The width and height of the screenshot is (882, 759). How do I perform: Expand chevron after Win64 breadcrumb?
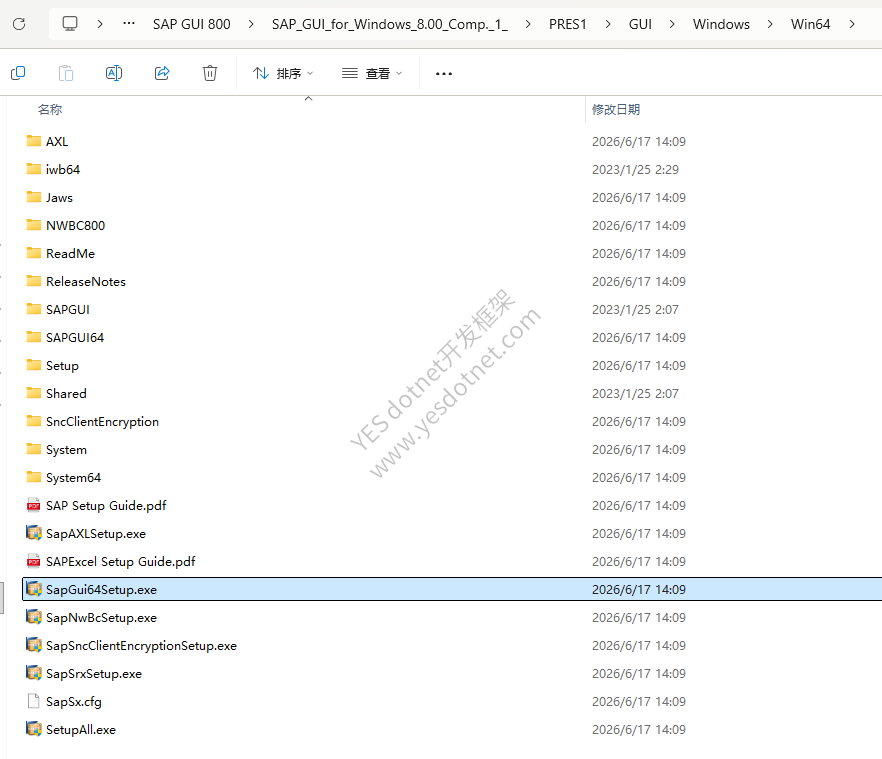click(x=852, y=24)
